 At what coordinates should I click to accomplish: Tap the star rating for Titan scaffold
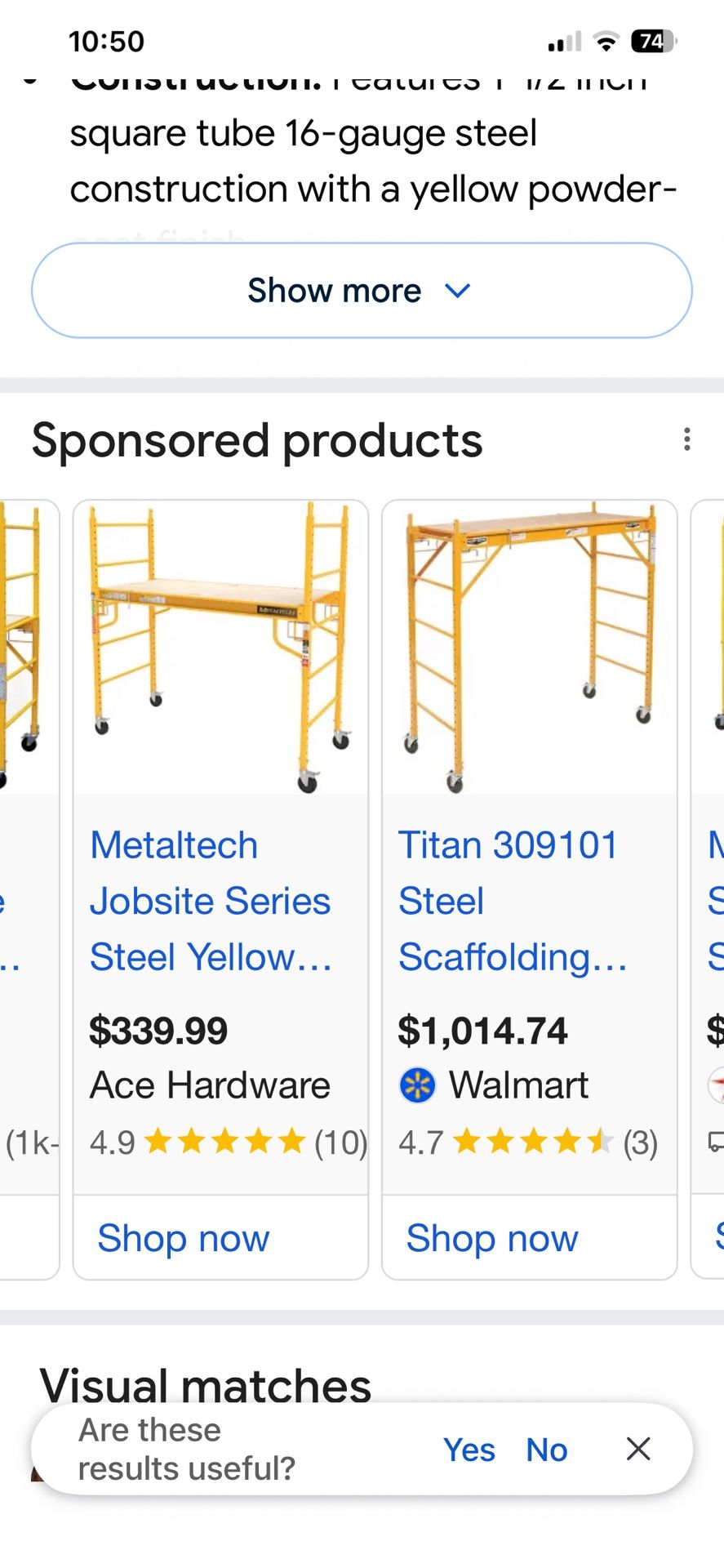point(532,1142)
